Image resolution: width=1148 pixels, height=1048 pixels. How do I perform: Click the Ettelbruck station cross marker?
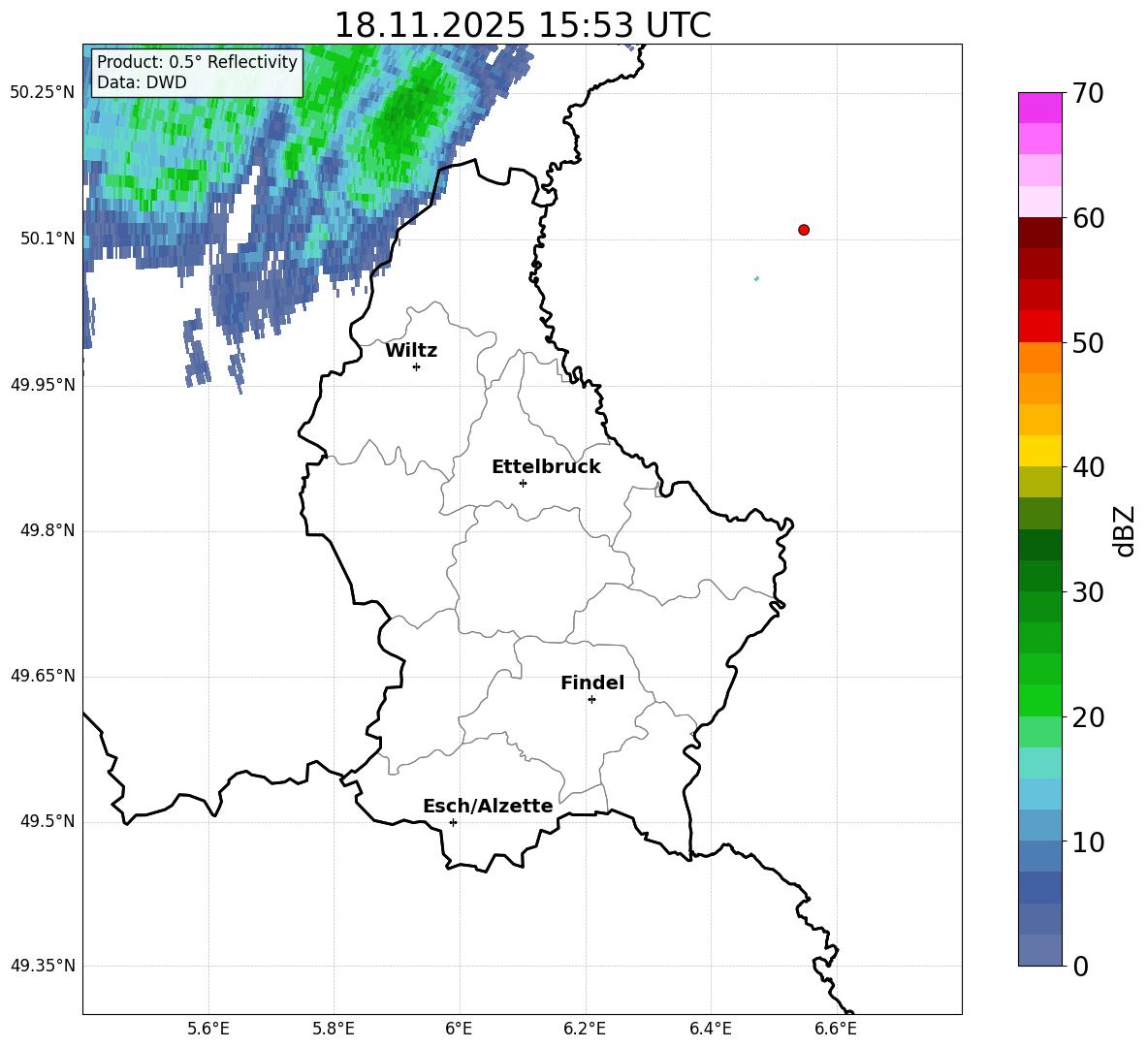click(523, 483)
